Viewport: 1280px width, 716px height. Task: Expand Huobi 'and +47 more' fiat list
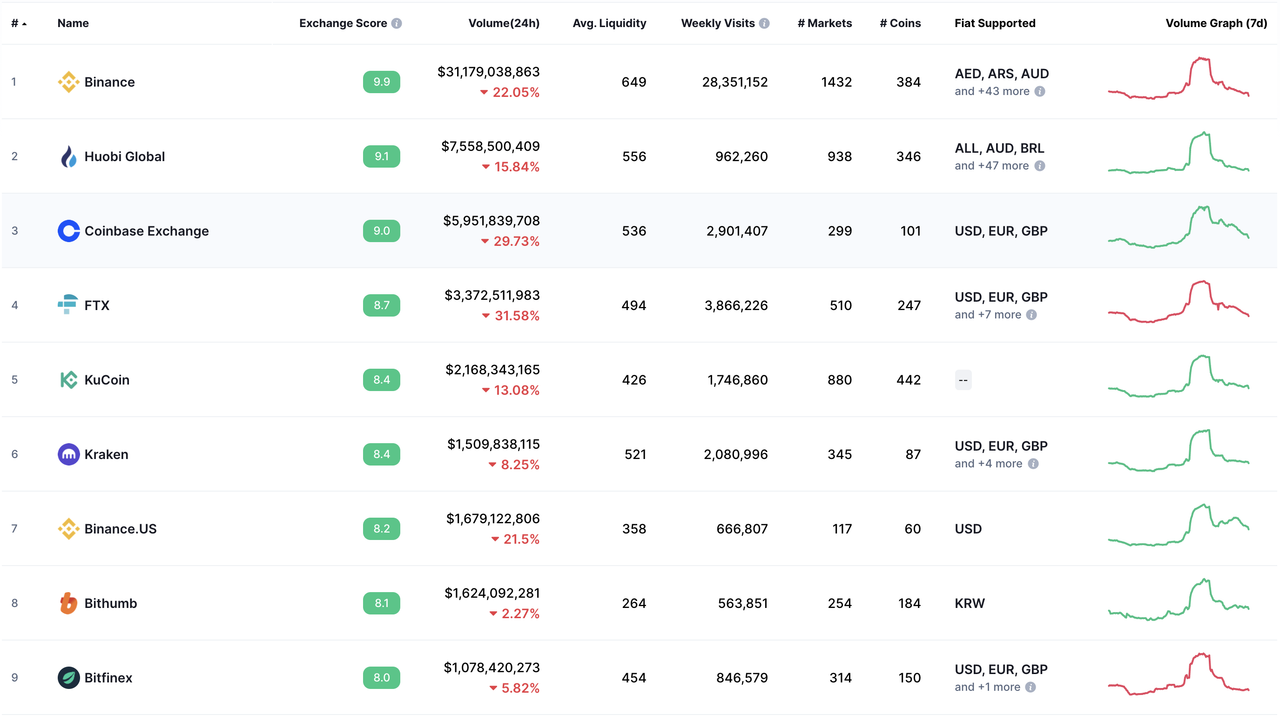(992, 166)
